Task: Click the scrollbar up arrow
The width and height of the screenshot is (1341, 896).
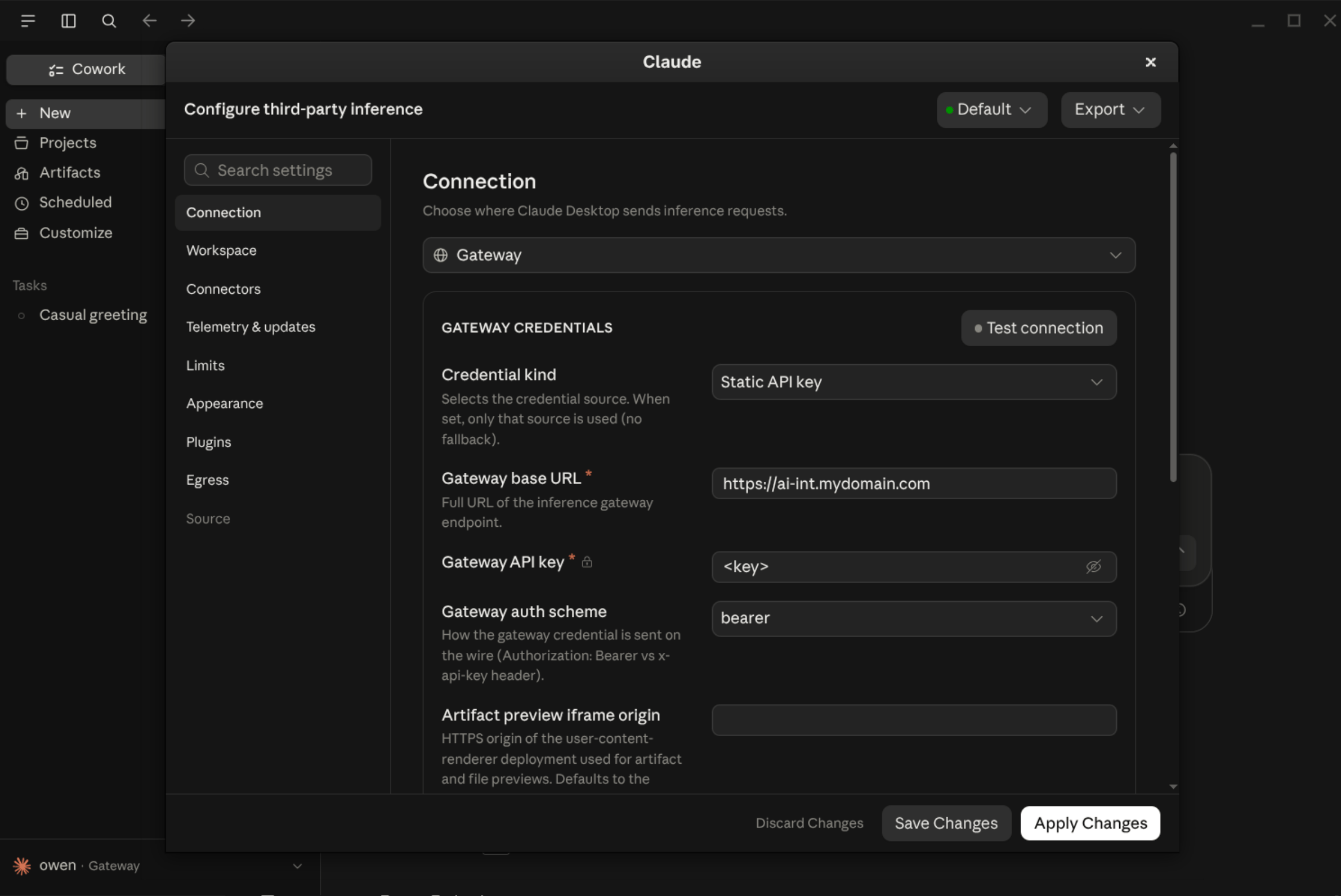Action: [1173, 146]
